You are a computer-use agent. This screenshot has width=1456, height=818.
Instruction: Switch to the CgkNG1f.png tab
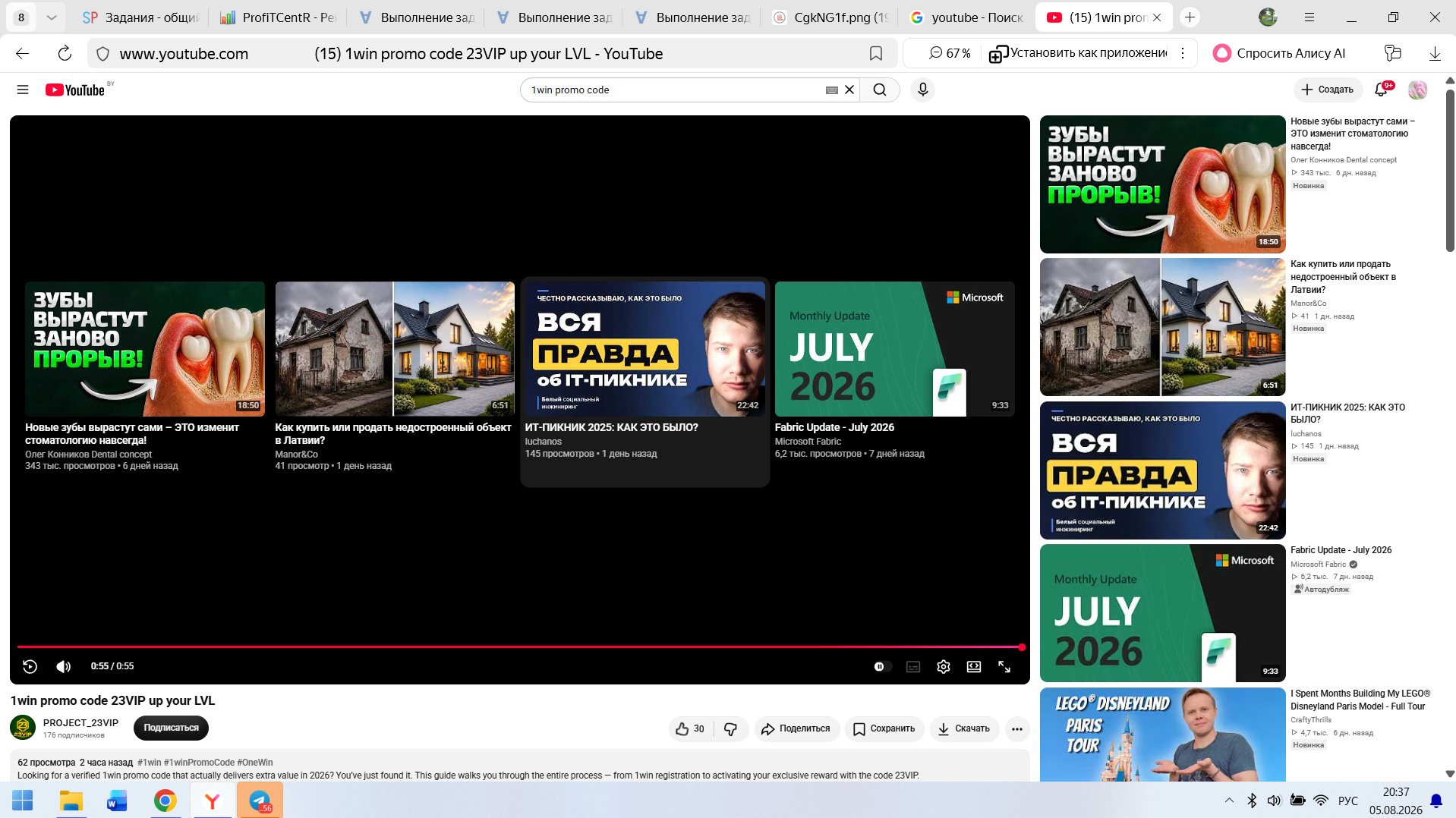pos(830,17)
